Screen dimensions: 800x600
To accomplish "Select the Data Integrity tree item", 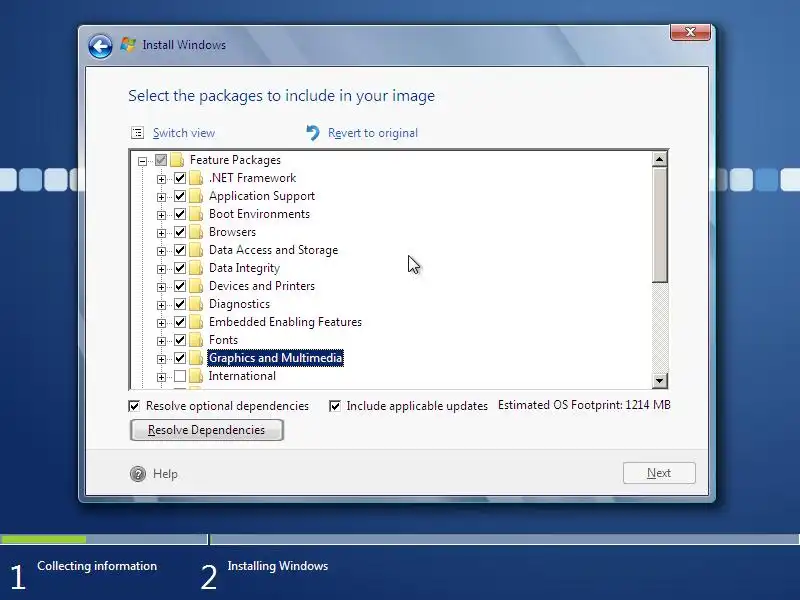I will point(244,268).
